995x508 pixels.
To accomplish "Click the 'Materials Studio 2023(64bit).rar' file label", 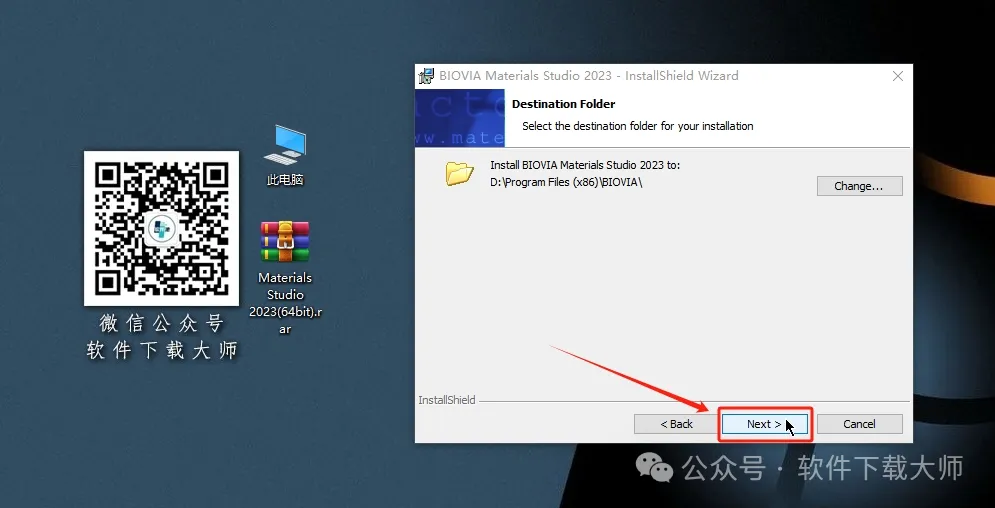I will point(285,303).
